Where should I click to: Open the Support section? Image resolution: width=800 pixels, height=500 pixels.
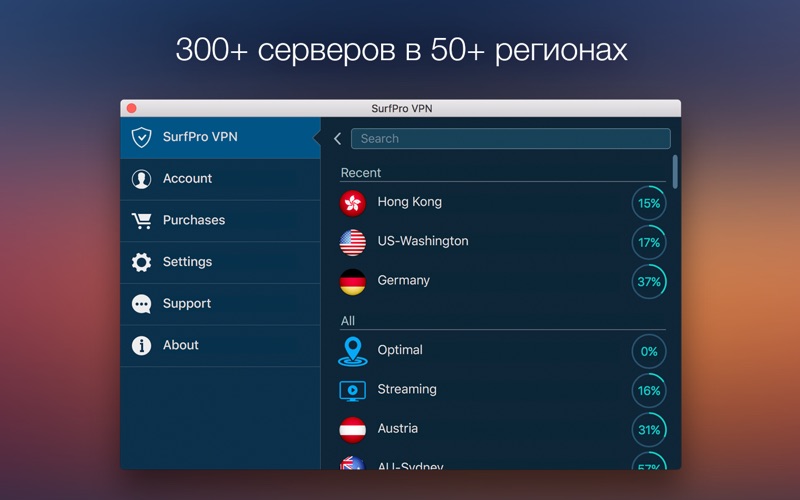(220, 304)
